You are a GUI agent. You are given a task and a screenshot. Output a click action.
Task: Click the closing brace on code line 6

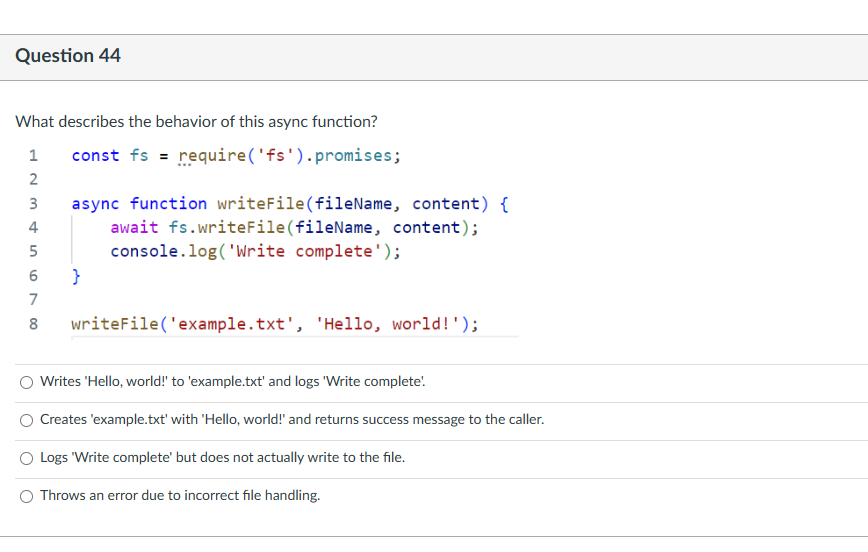(76, 276)
